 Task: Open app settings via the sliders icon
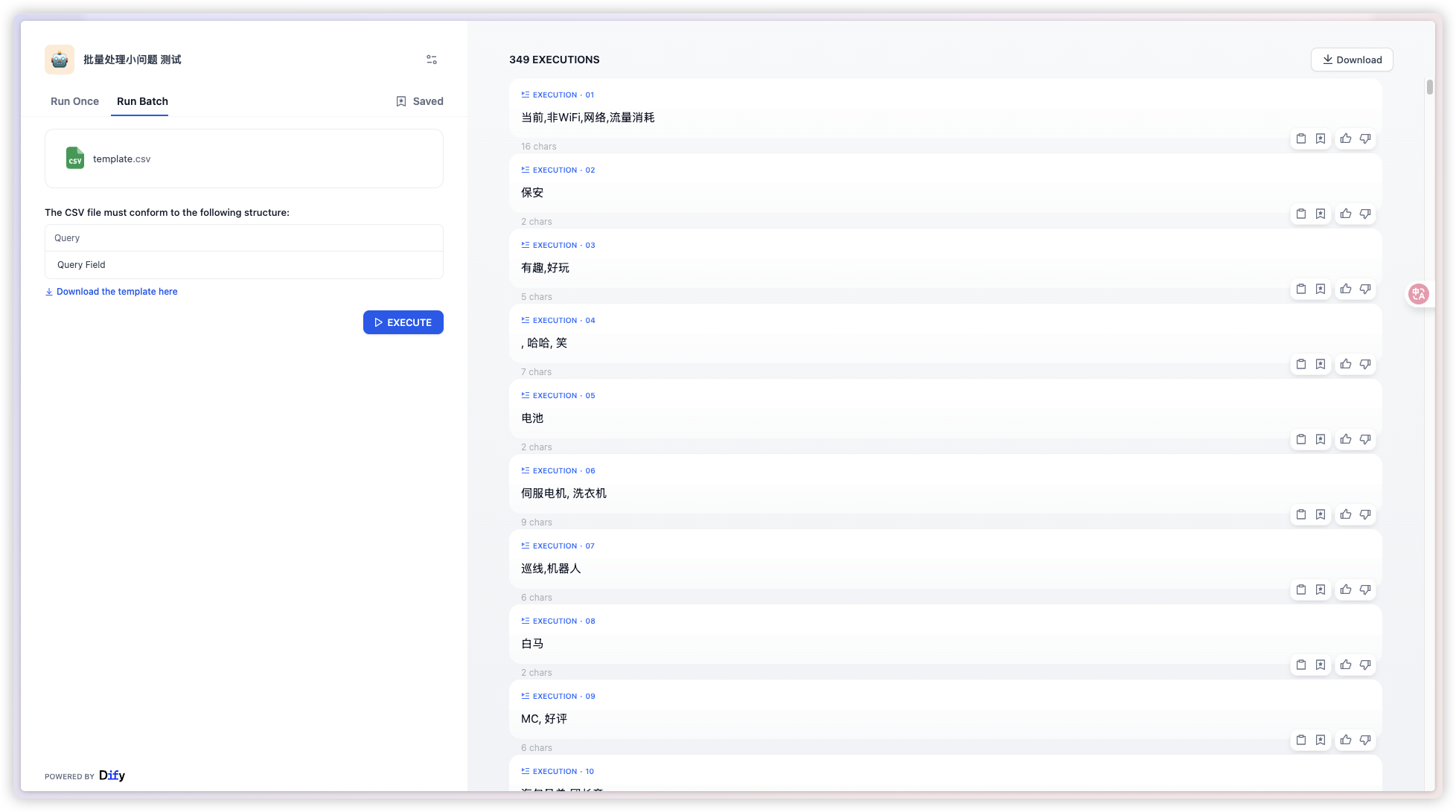coord(431,59)
